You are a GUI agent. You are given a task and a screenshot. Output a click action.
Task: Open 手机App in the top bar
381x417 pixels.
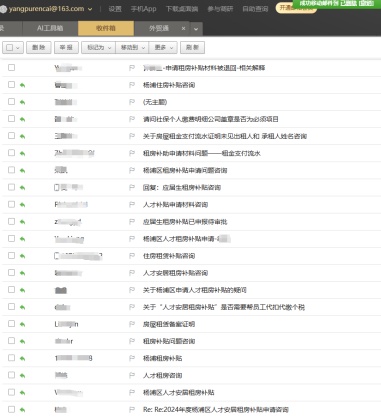(x=143, y=9)
